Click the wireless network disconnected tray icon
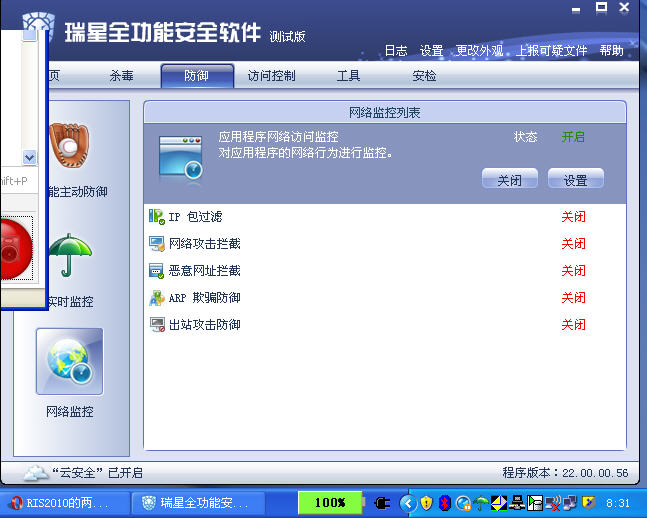This screenshot has width=647, height=518. point(553,503)
